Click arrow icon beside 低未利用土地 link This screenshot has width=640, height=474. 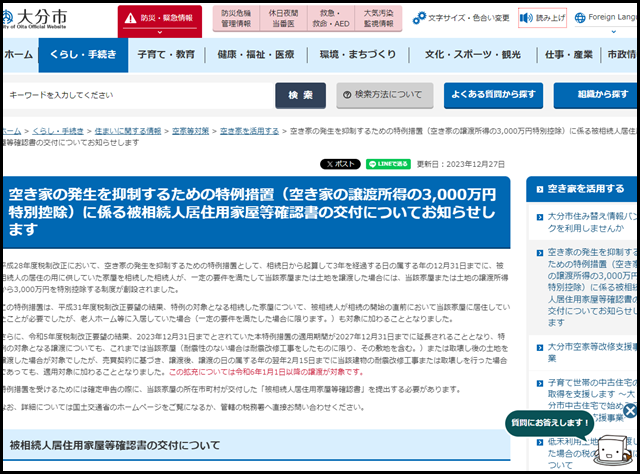(540, 442)
